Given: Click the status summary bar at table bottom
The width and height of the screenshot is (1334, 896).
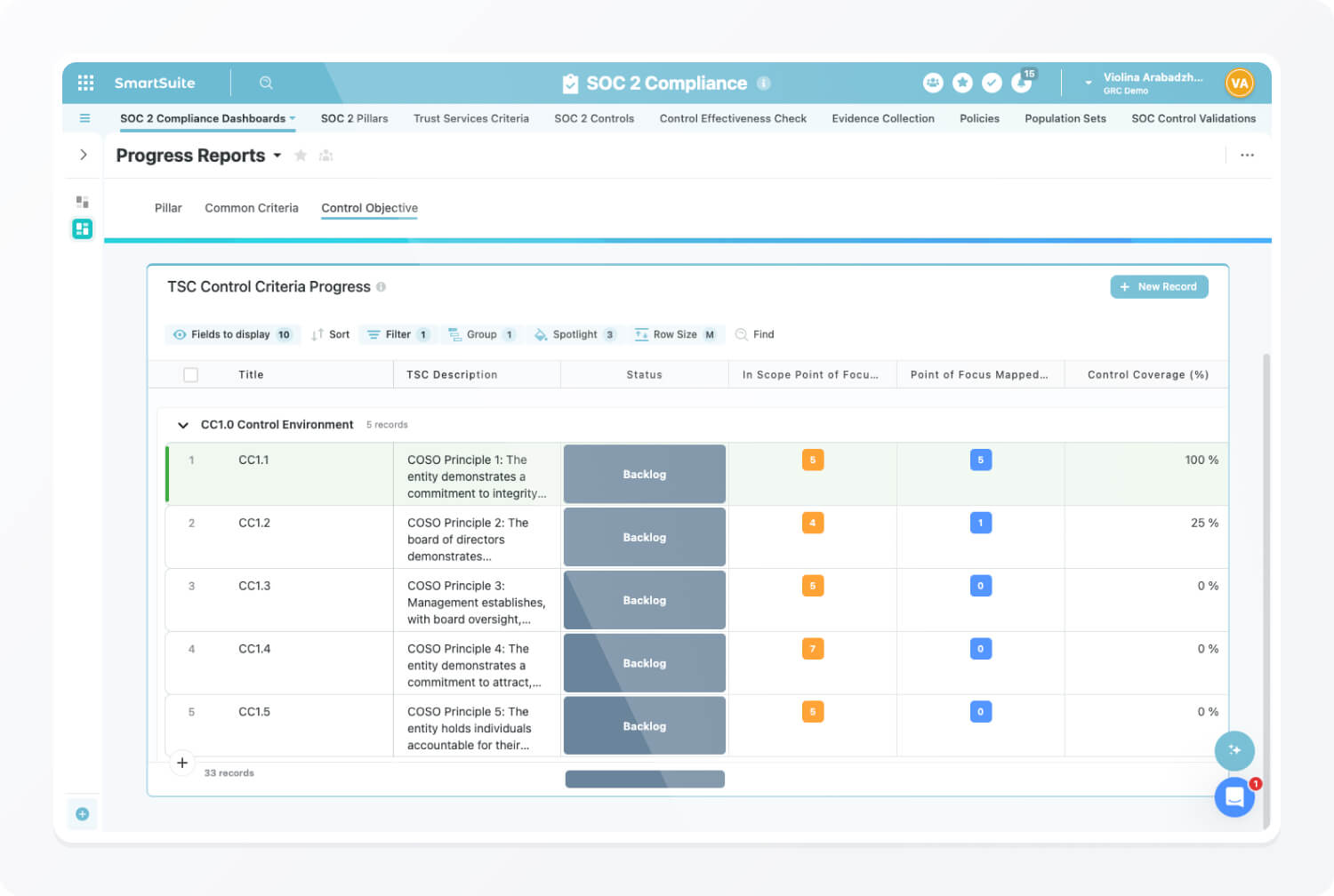Looking at the screenshot, I should pyautogui.click(x=645, y=779).
